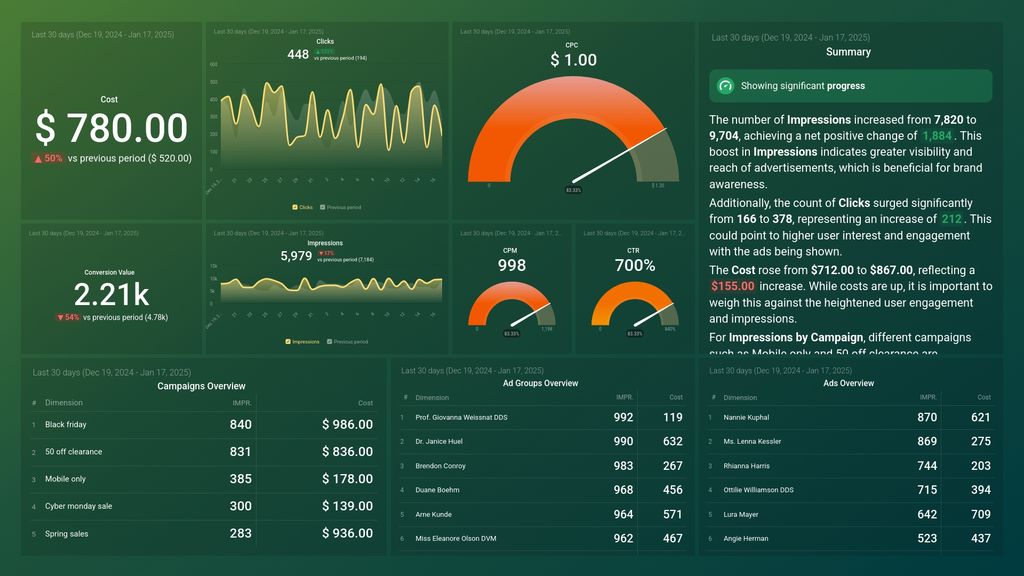The width and height of the screenshot is (1024, 576).
Task: Click the red up-arrow 50% Cost badge
Action: (48, 158)
